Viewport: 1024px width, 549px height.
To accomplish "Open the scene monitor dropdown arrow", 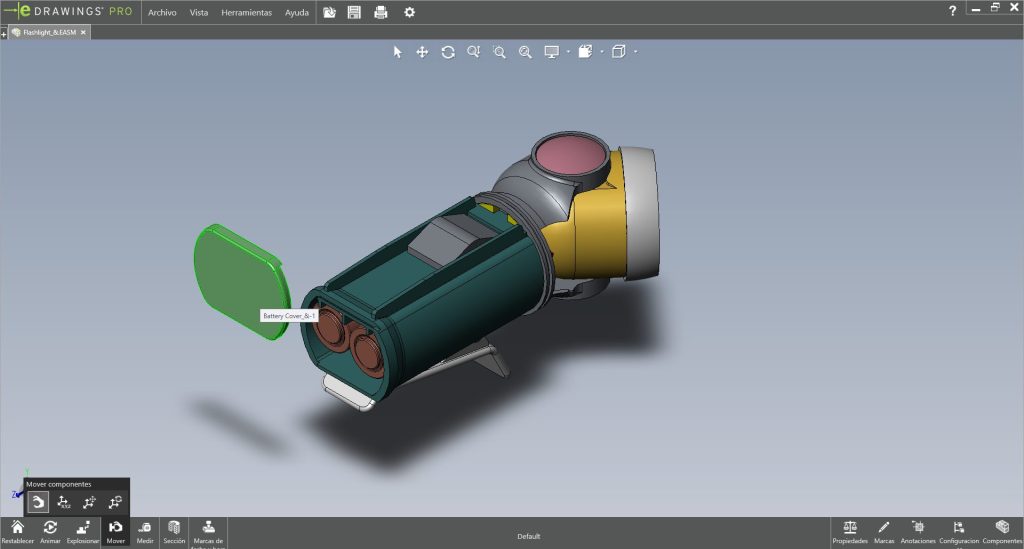I will (x=568, y=52).
